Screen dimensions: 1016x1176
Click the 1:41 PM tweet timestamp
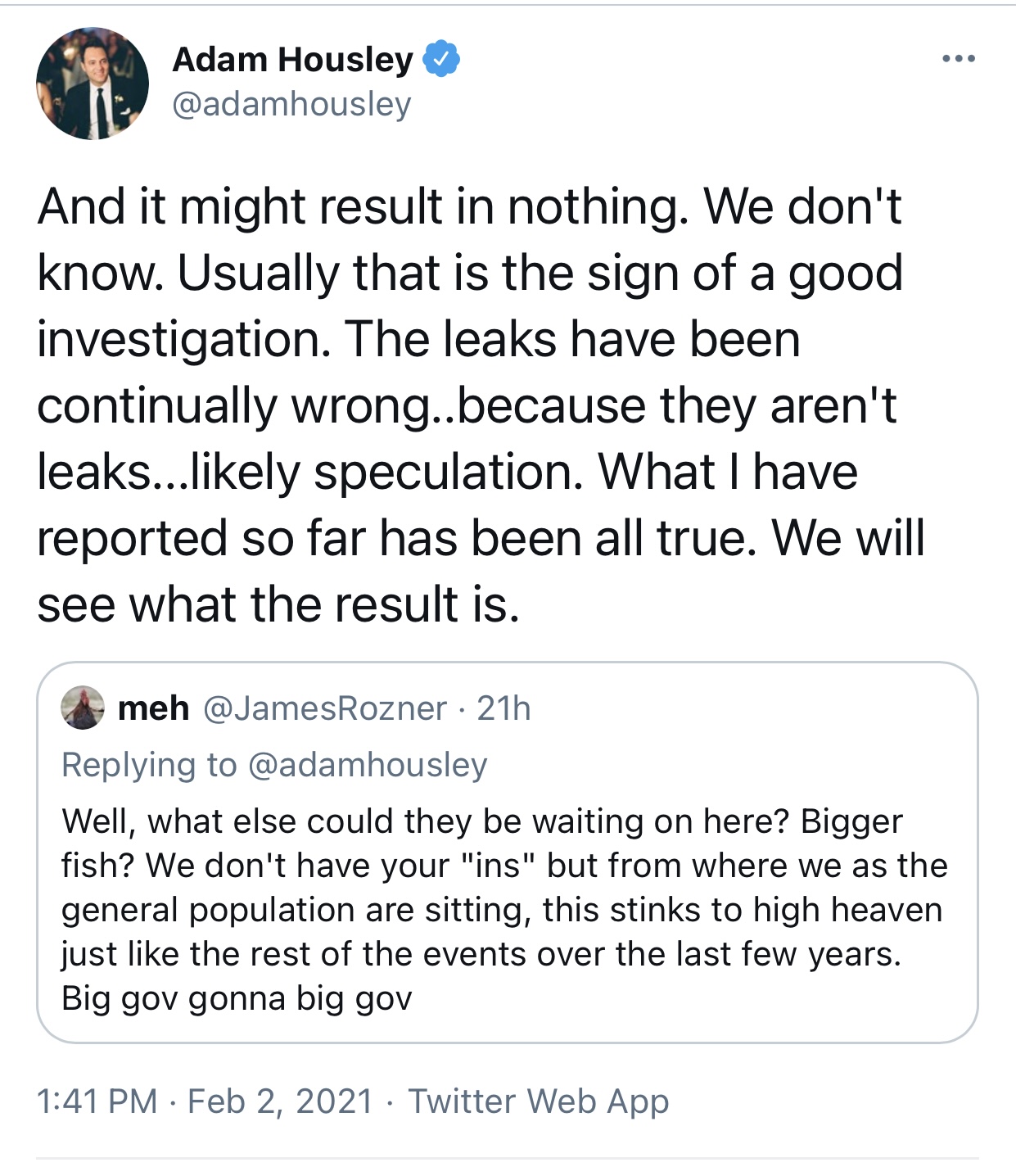pos(97,1101)
